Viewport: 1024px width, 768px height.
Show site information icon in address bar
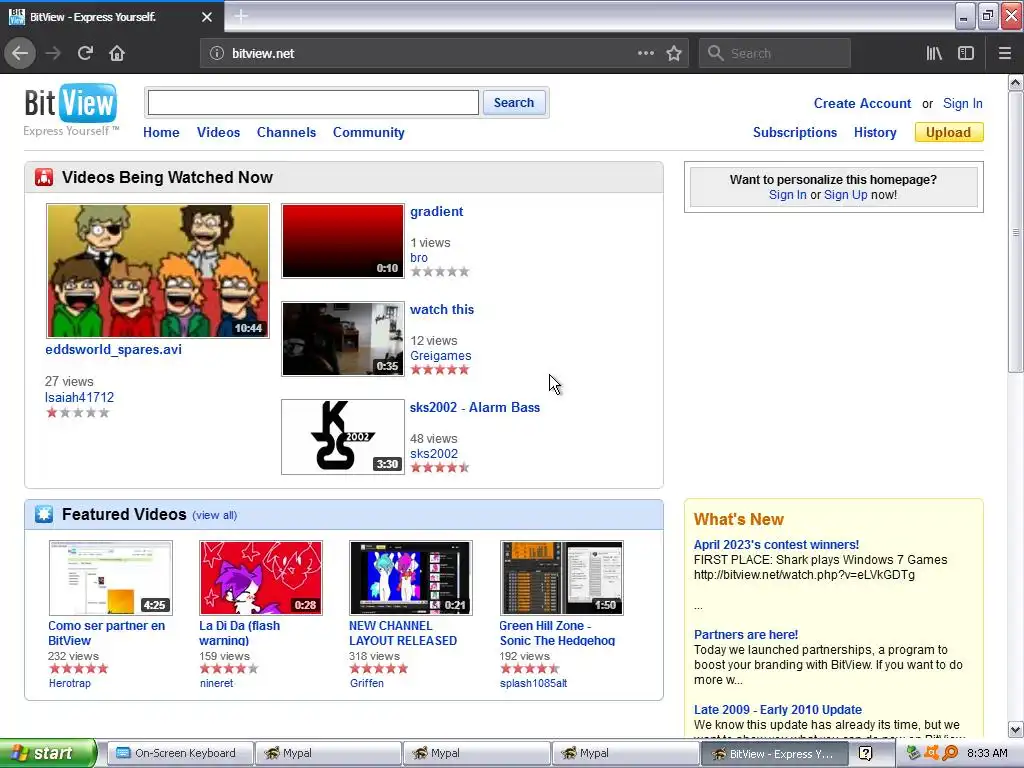(217, 54)
